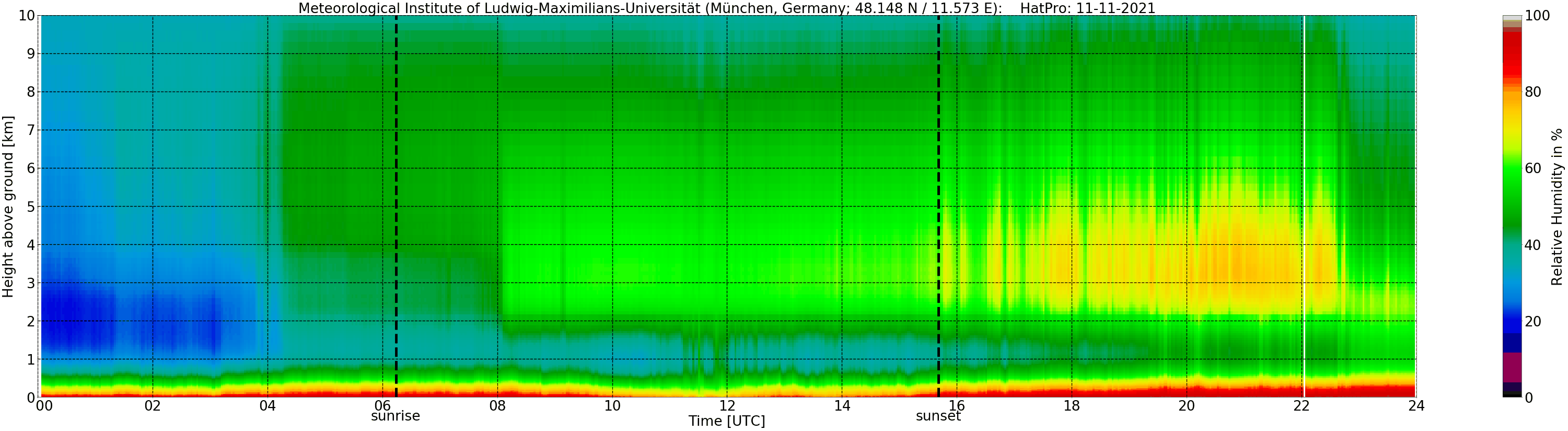Click the height-axis tick label '3'
The width and height of the screenshot is (1568, 431).
30,283
